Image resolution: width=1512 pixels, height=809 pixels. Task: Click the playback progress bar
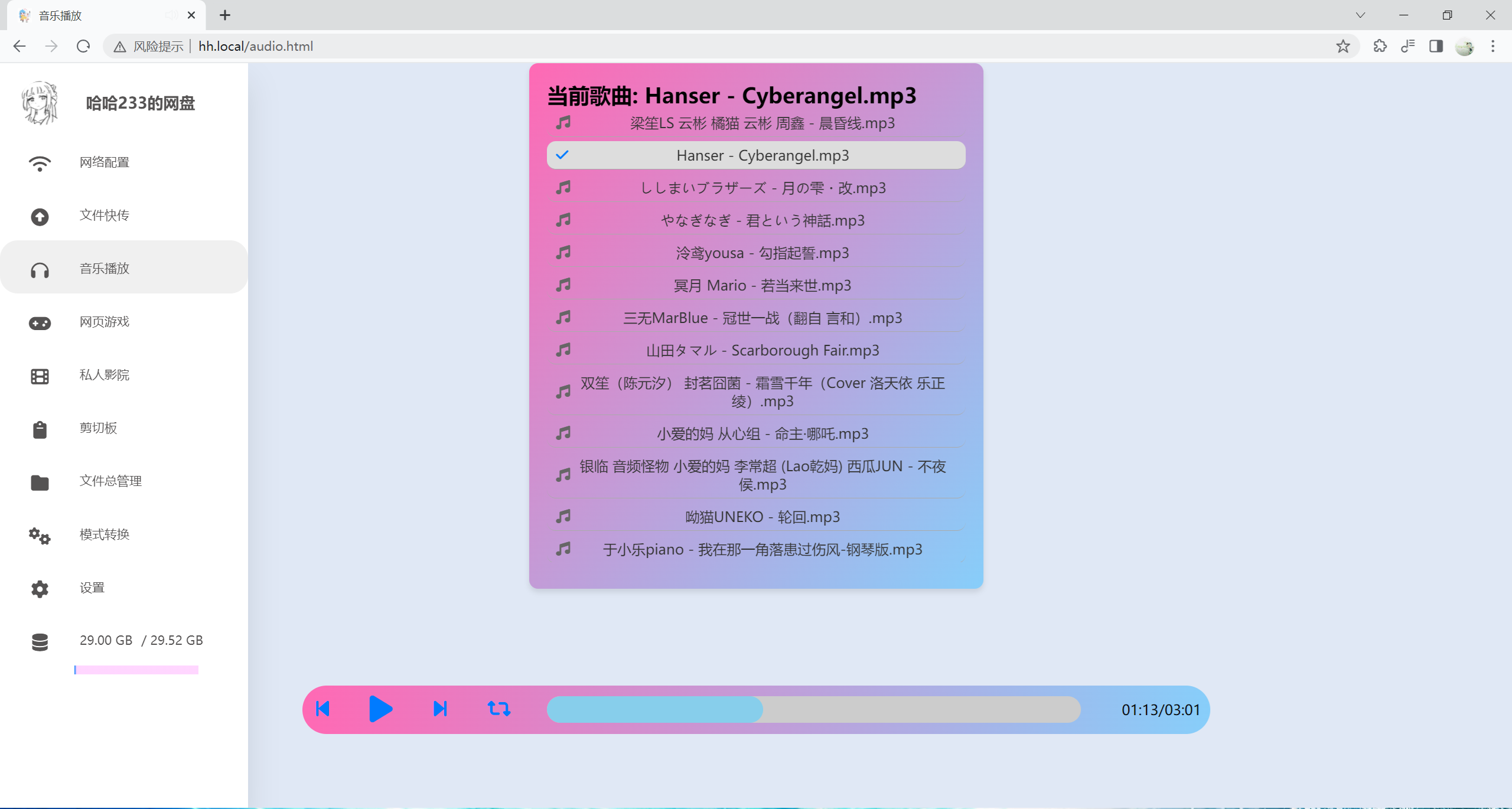tap(813, 709)
